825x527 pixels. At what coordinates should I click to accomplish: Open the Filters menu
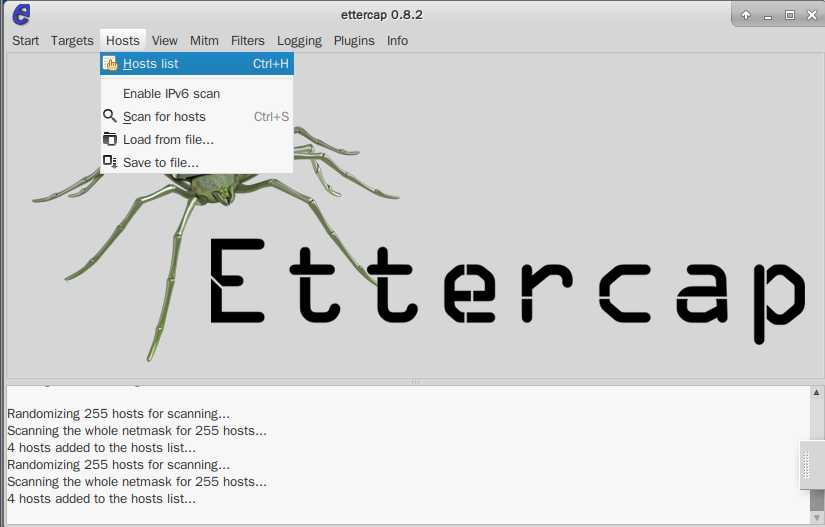(x=247, y=40)
